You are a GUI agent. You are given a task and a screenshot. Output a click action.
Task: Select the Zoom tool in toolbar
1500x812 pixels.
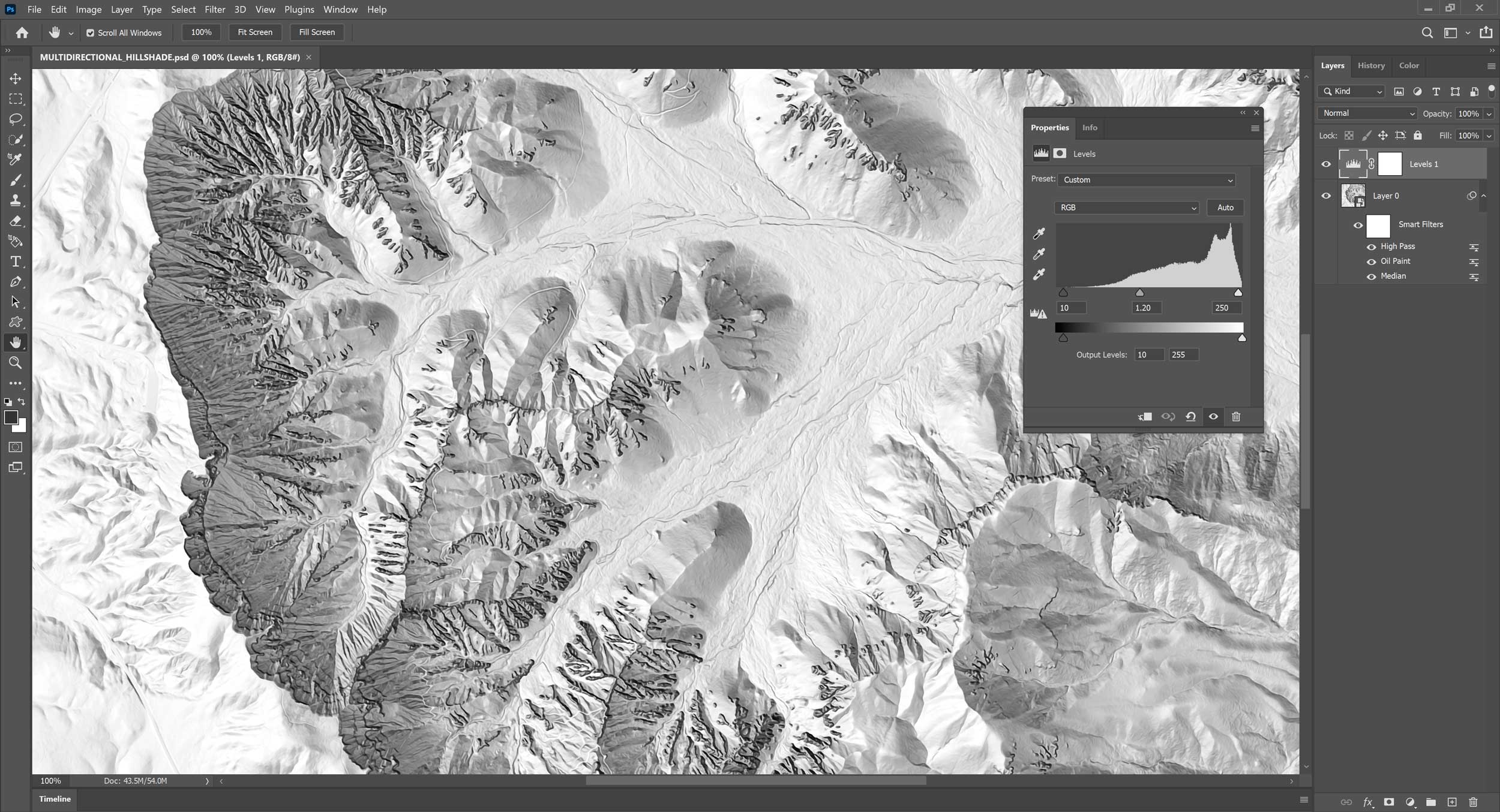coord(16,363)
